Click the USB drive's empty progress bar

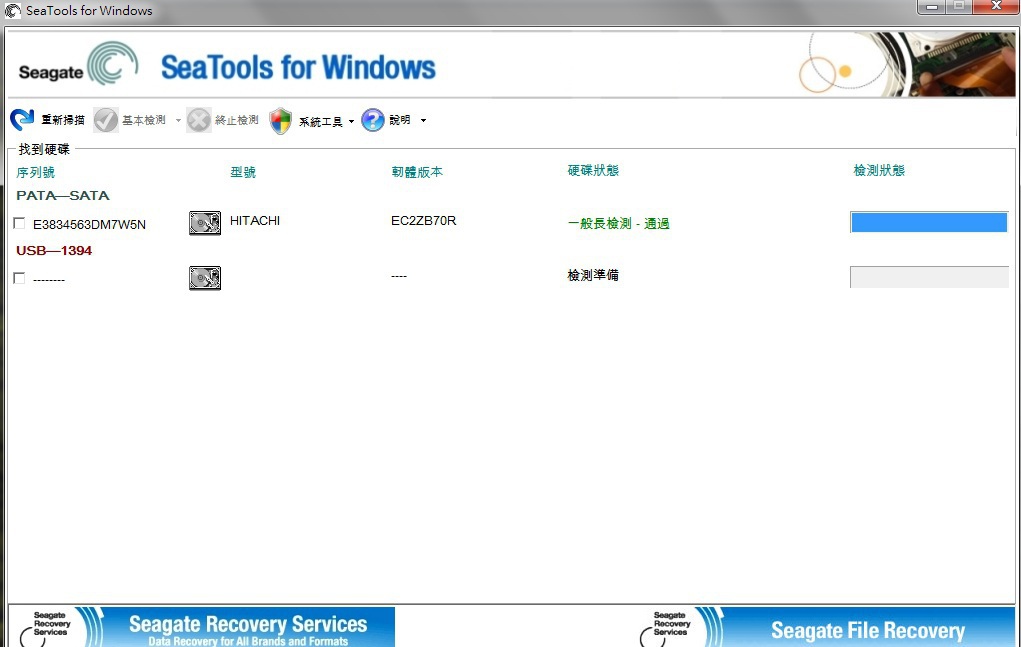[929, 277]
